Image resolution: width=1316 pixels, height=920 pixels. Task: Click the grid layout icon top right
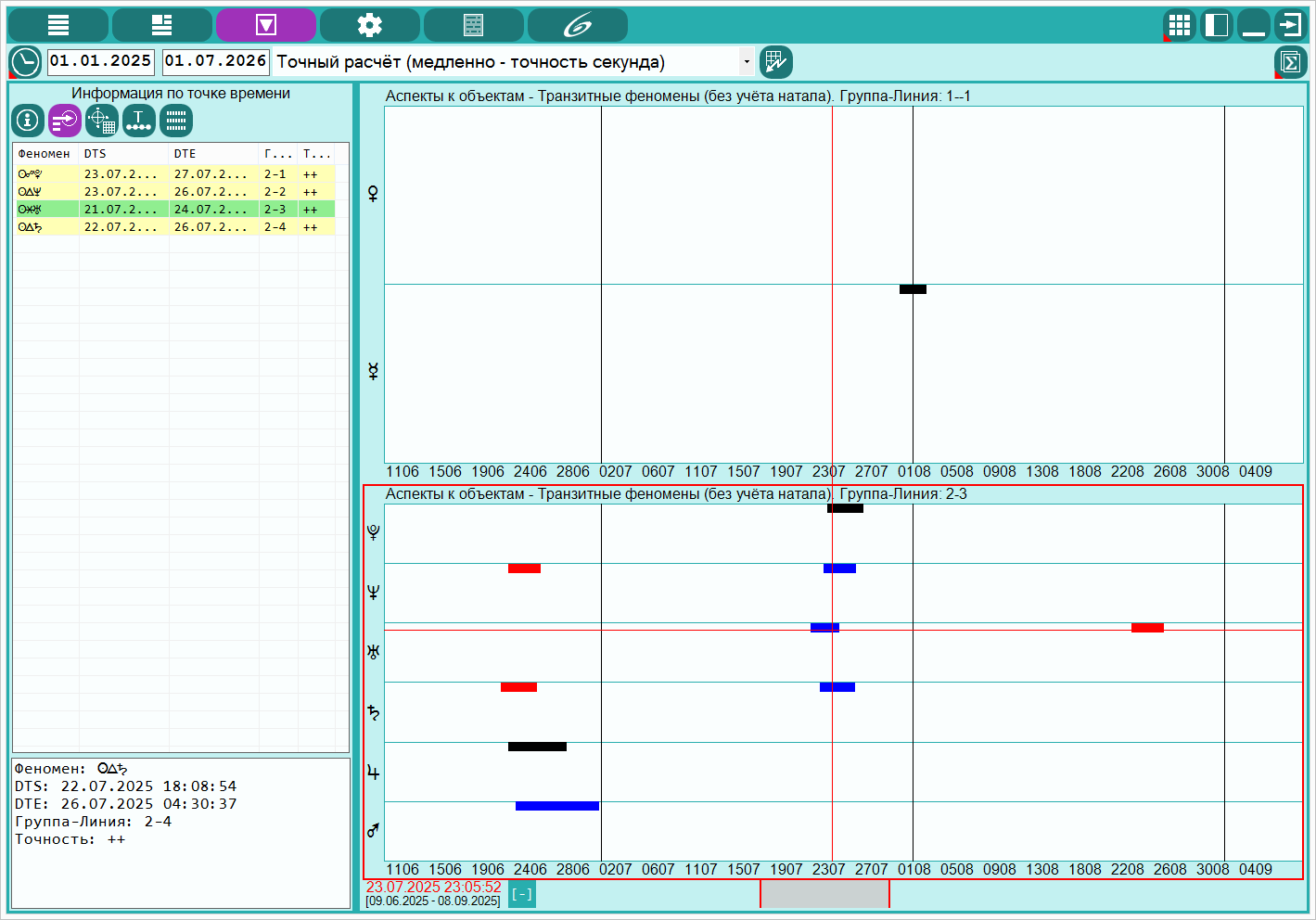[1180, 25]
